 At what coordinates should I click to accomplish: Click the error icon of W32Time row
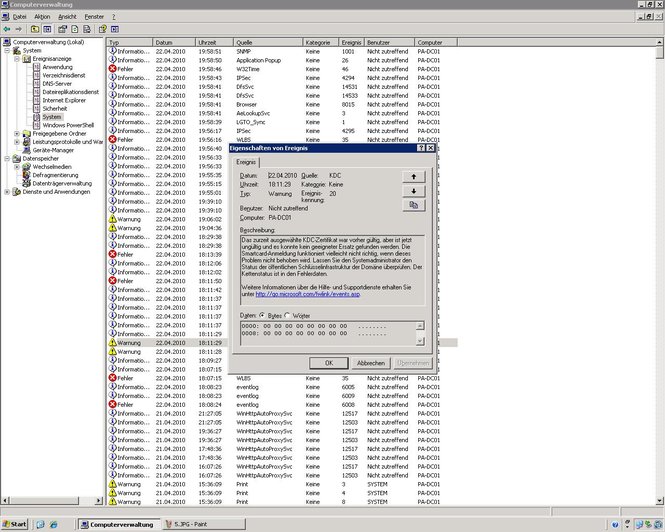112,69
